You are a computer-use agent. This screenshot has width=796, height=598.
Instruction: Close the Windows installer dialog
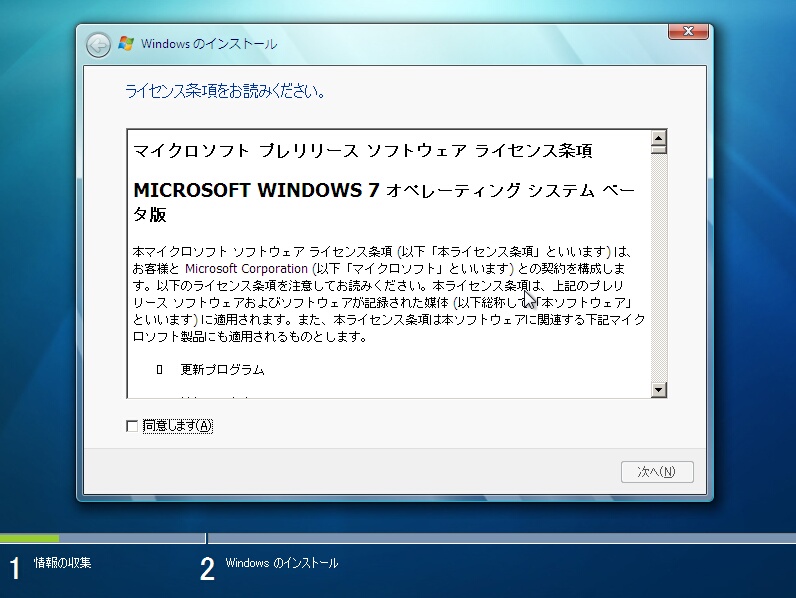pos(688,31)
